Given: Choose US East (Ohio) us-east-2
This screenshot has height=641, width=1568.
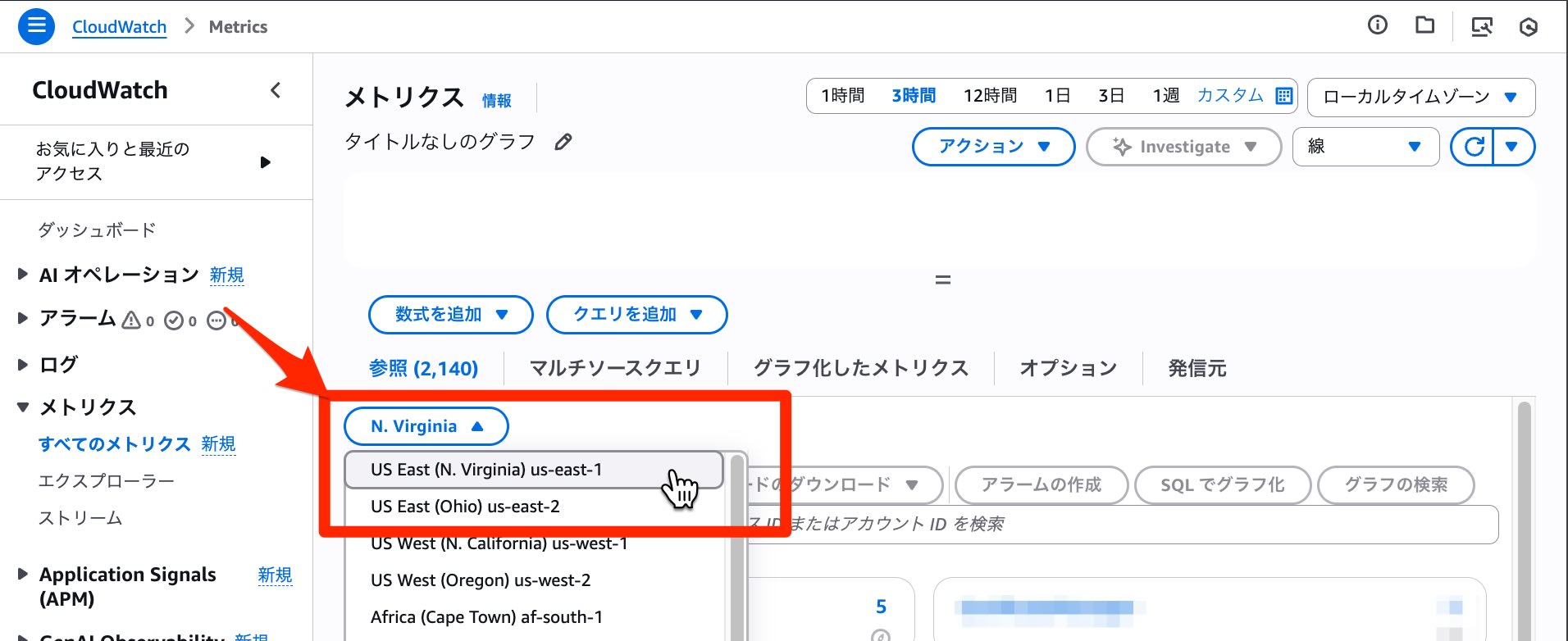Looking at the screenshot, I should 534,507.
